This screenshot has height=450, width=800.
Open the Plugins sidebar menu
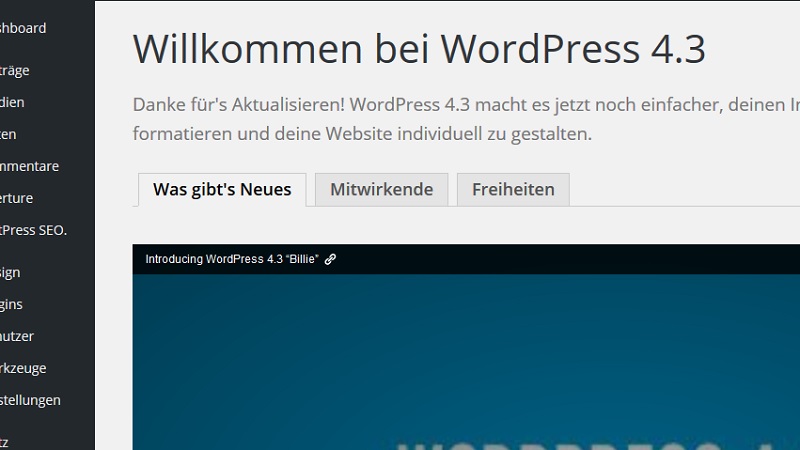pos(11,305)
